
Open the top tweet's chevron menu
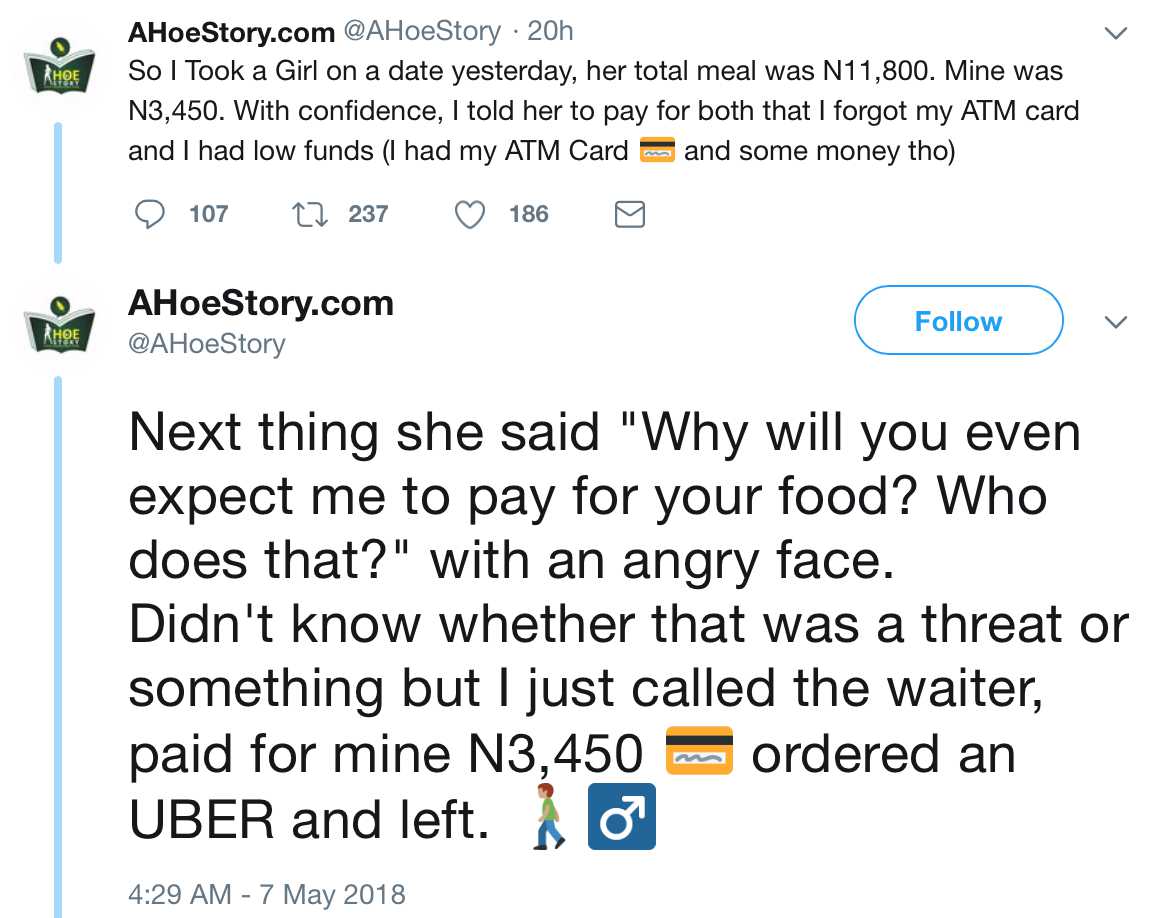click(1114, 33)
